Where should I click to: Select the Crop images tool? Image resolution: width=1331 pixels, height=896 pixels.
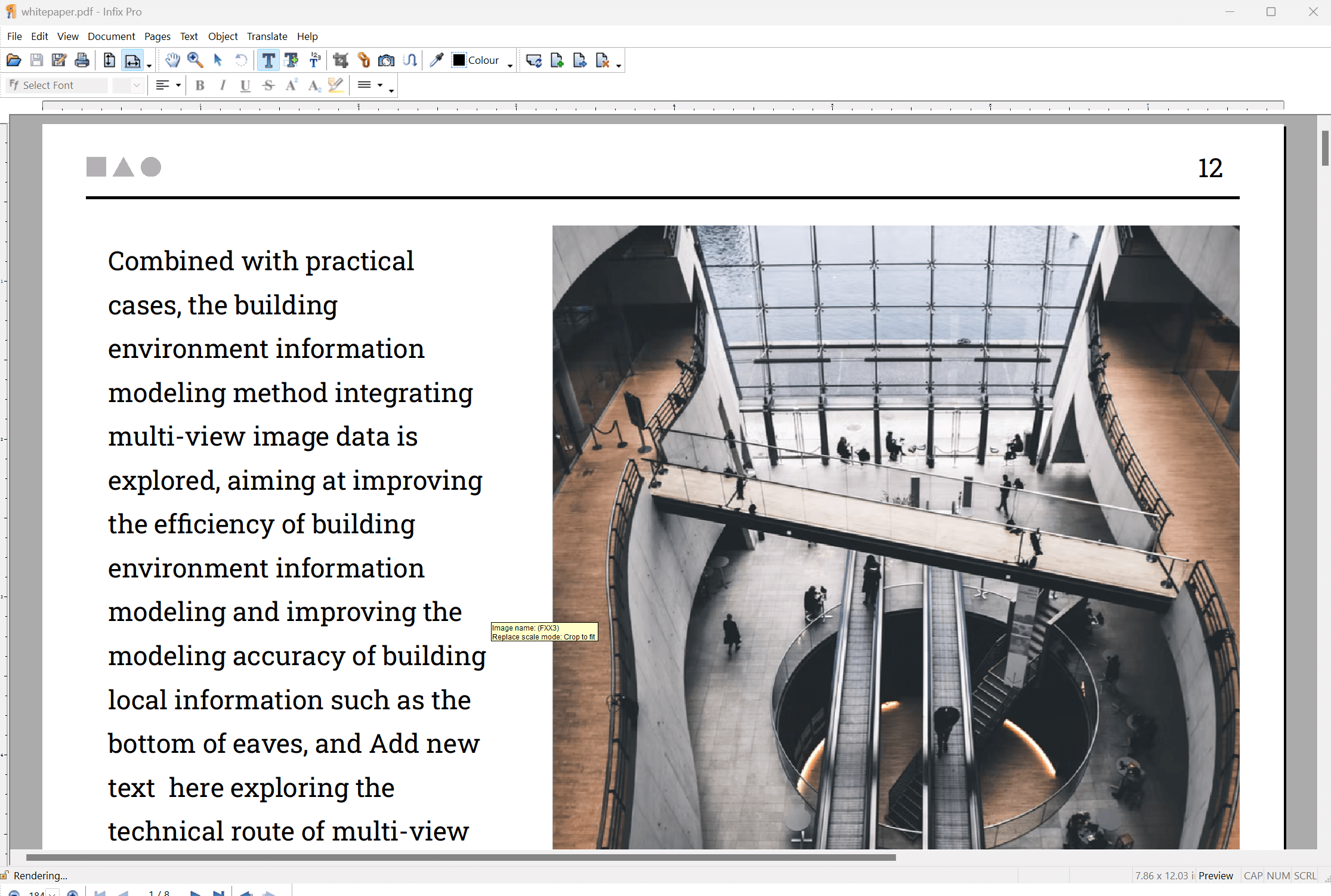pyautogui.click(x=339, y=60)
